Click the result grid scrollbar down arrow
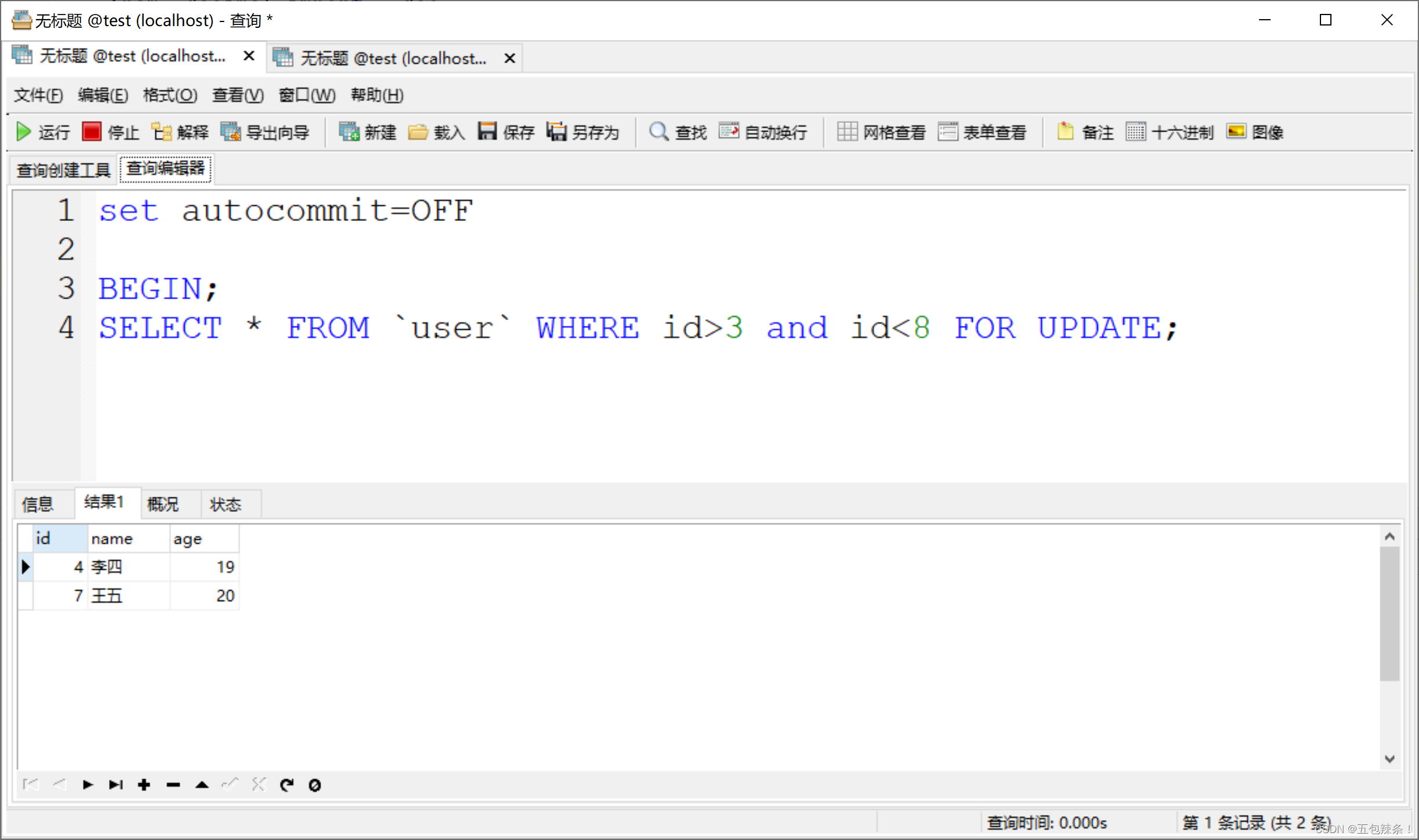 pyautogui.click(x=1389, y=759)
